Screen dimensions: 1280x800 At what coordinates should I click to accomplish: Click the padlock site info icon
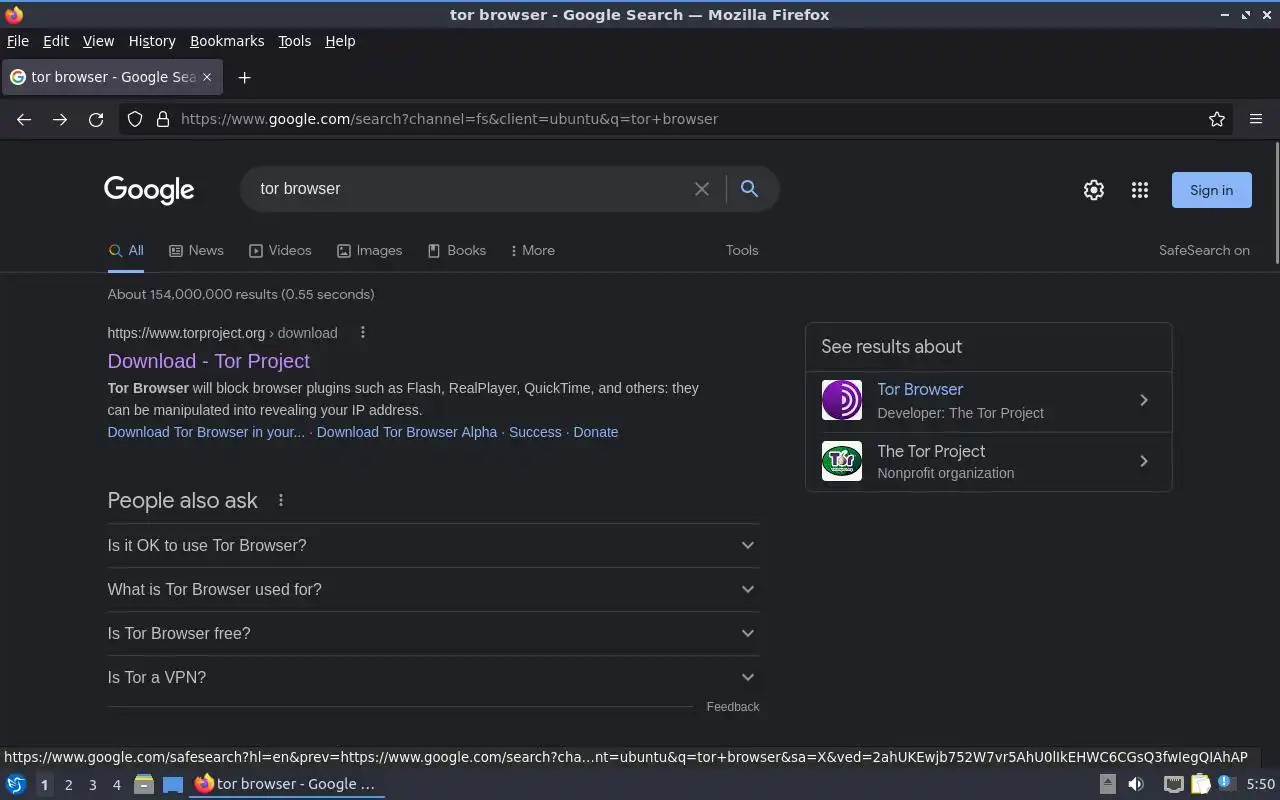point(163,119)
